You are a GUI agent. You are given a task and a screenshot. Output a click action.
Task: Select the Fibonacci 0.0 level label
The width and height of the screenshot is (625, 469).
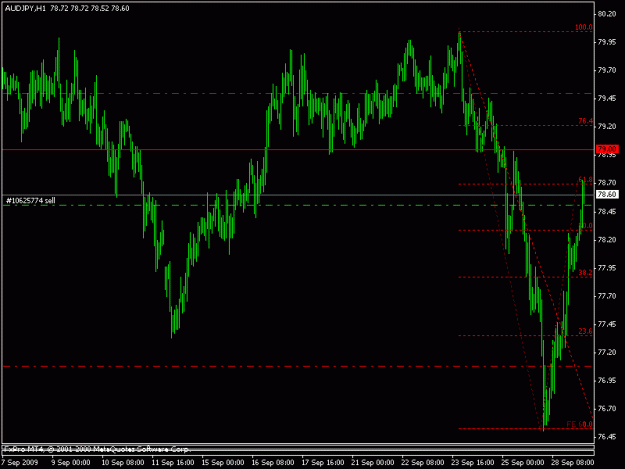(587, 424)
